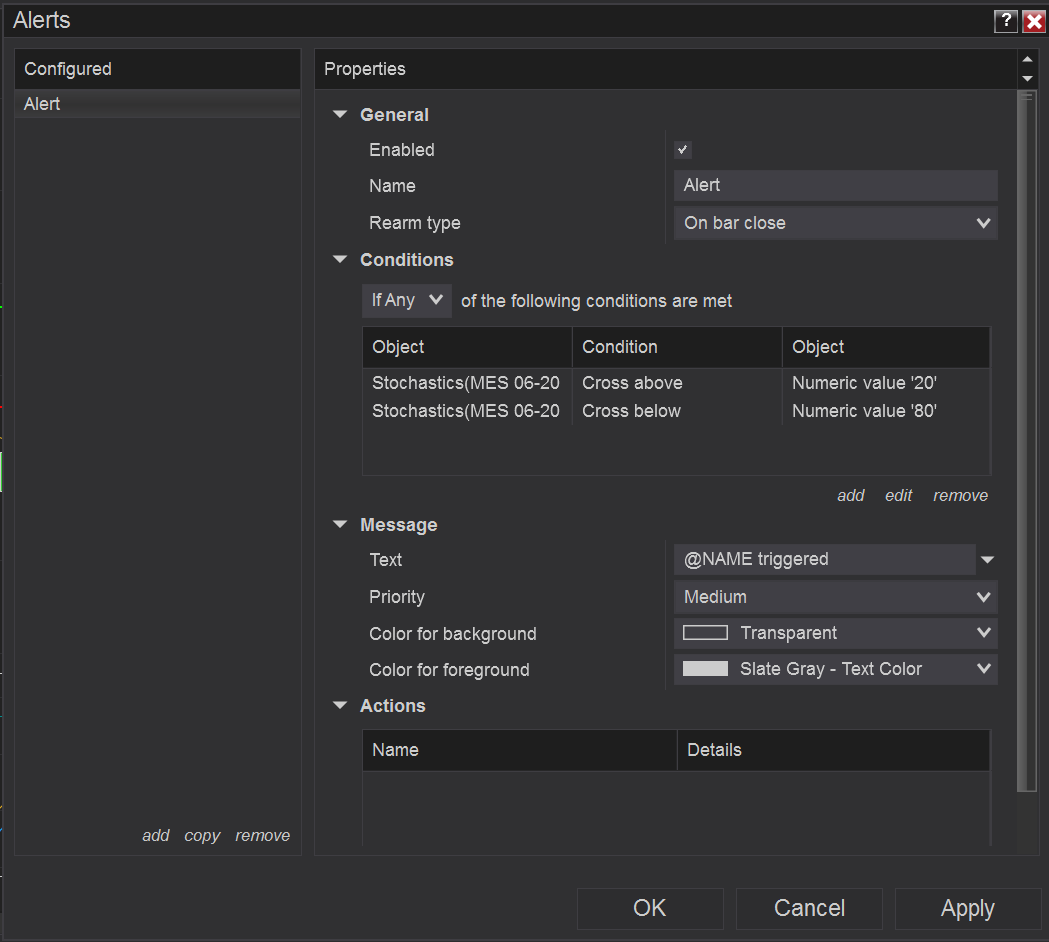The height and width of the screenshot is (942, 1049).
Task: Collapse the Conditions section
Action: [x=340, y=260]
